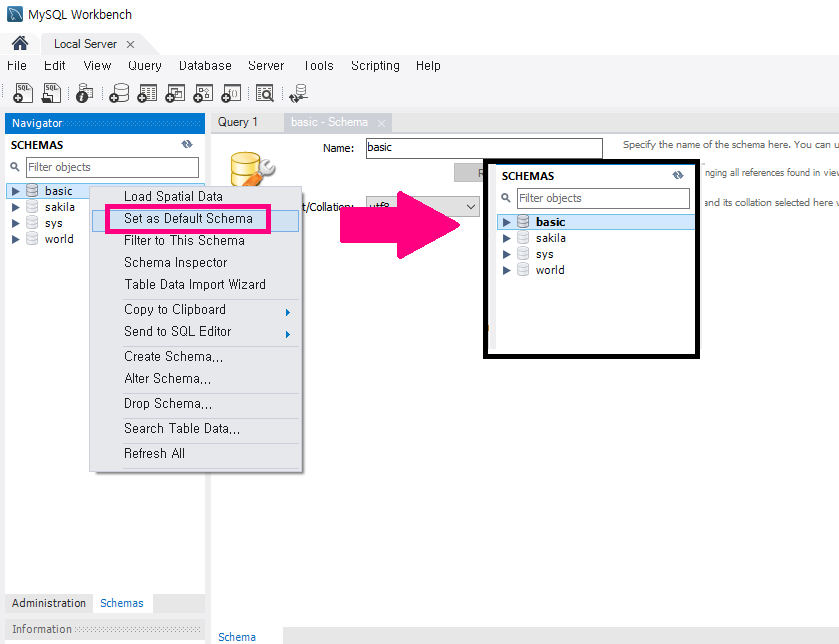Expand the basic schema in inset panel
Image resolution: width=839 pixels, height=644 pixels.
[x=507, y=222]
